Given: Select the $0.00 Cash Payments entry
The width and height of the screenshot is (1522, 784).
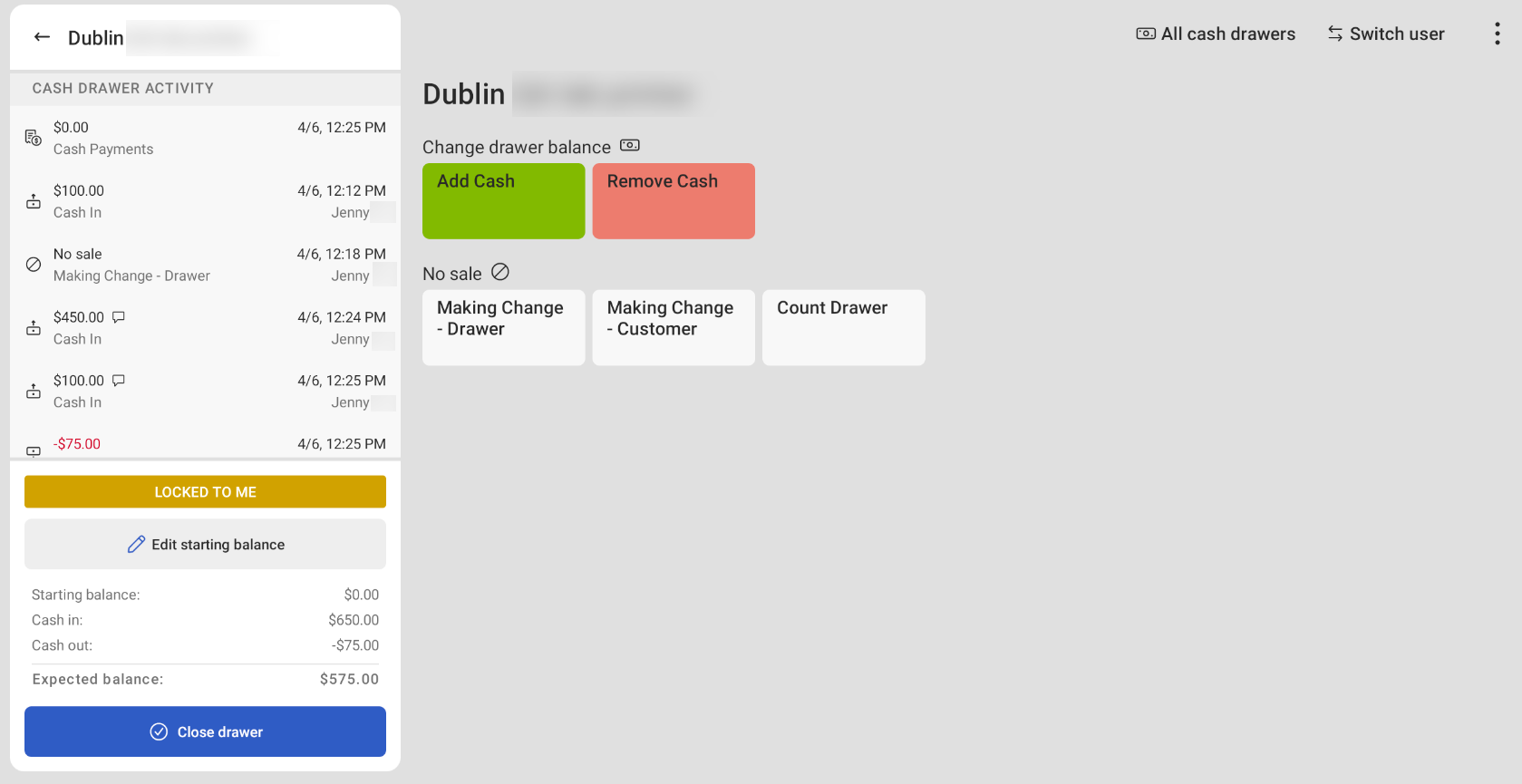Looking at the screenshot, I should tap(205, 138).
